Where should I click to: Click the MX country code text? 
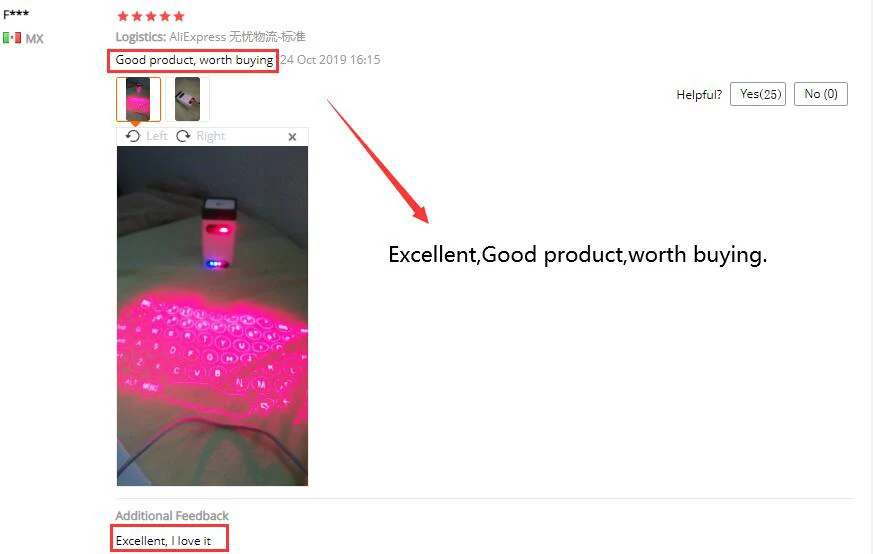tap(34, 38)
